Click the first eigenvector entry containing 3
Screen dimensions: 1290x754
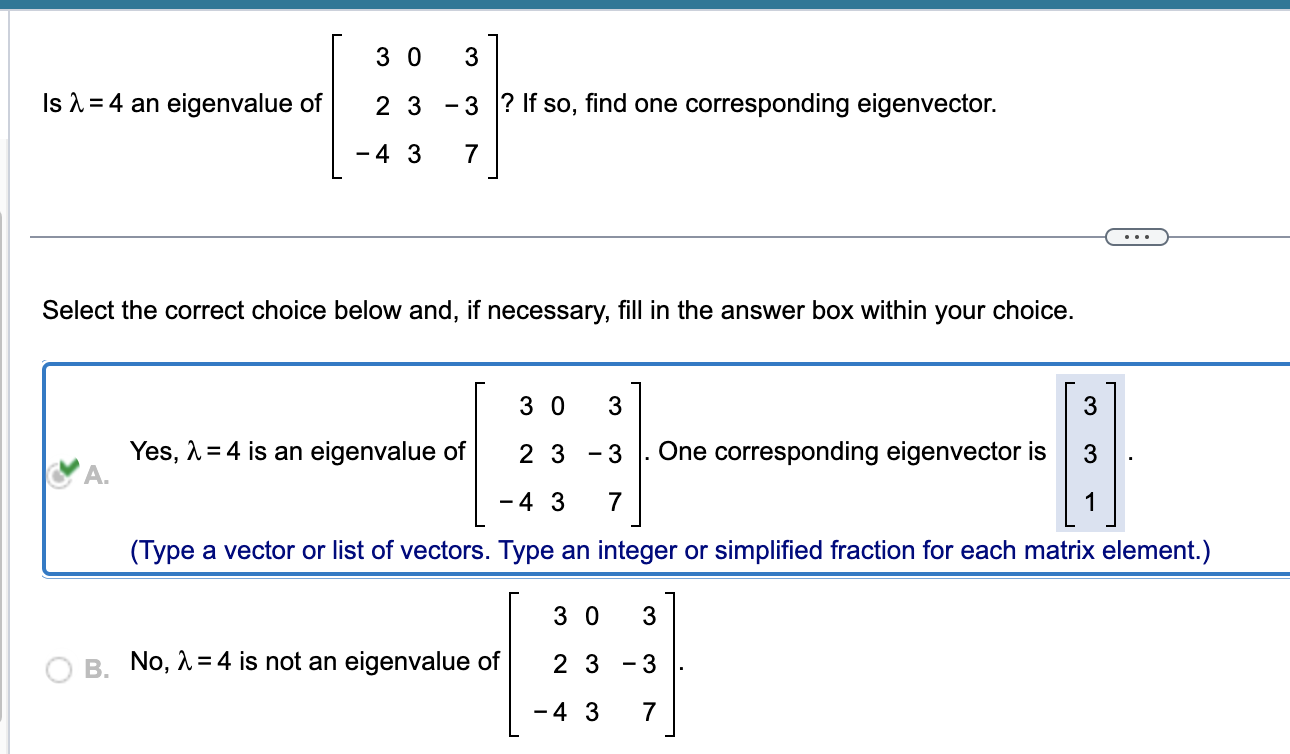pos(1089,406)
